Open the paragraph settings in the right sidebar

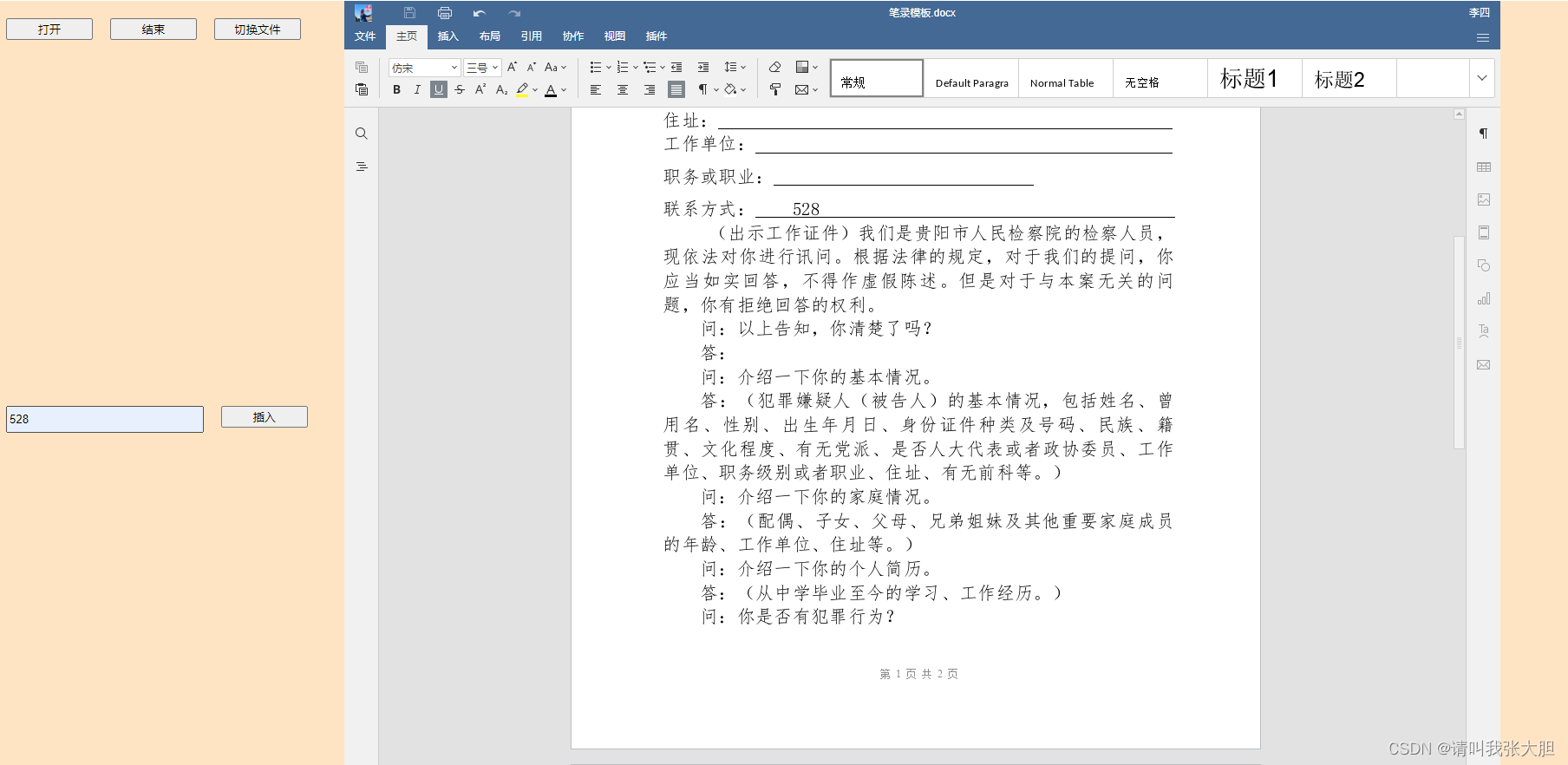(x=1484, y=134)
